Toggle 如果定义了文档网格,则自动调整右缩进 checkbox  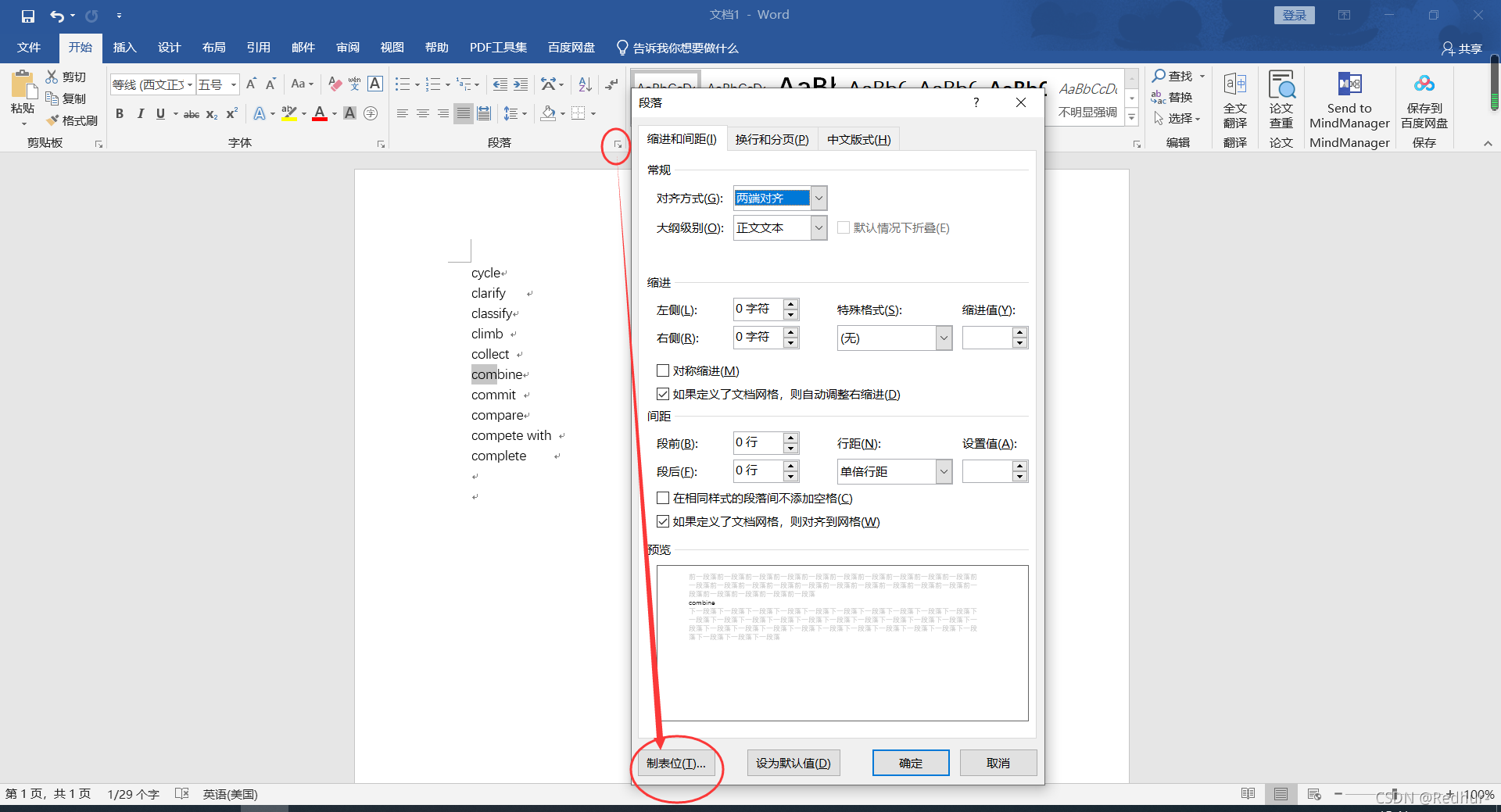pos(663,394)
